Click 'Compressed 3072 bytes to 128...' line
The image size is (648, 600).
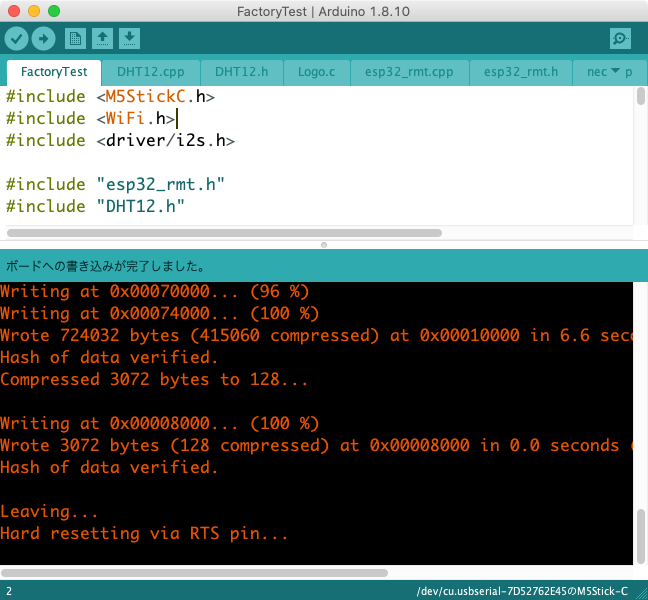[154, 379]
